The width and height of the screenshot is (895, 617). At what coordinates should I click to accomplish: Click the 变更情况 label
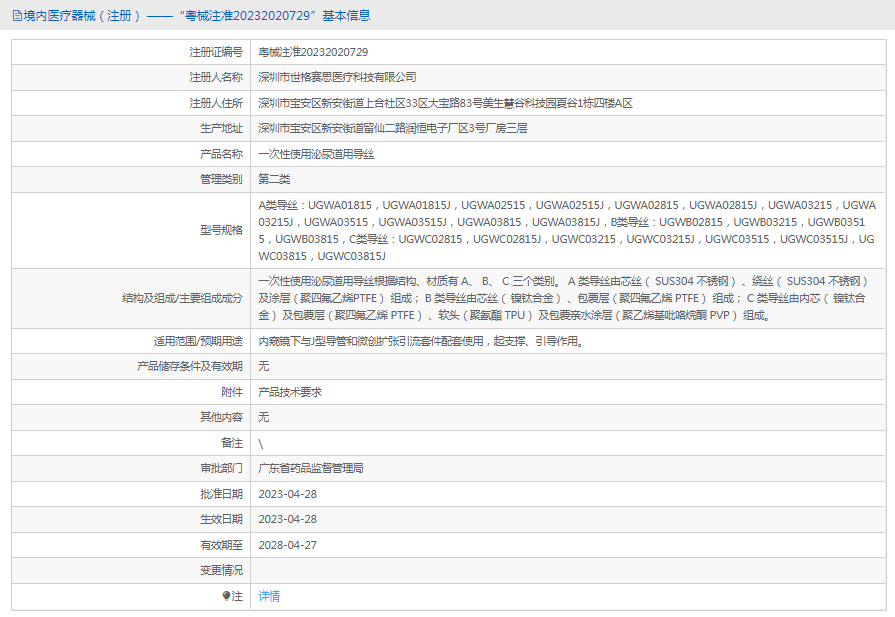pyautogui.click(x=221, y=570)
